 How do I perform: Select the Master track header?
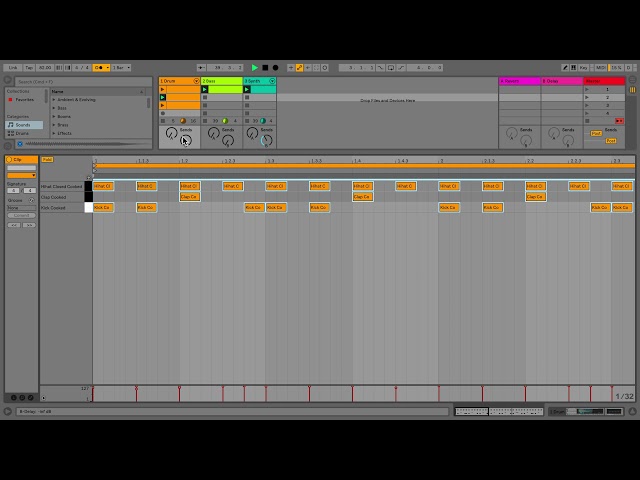(x=604, y=81)
